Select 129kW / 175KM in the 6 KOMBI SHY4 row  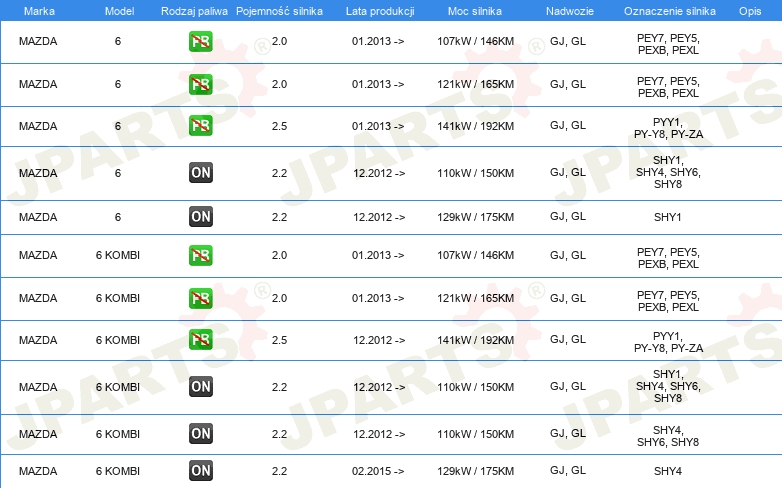coord(475,471)
